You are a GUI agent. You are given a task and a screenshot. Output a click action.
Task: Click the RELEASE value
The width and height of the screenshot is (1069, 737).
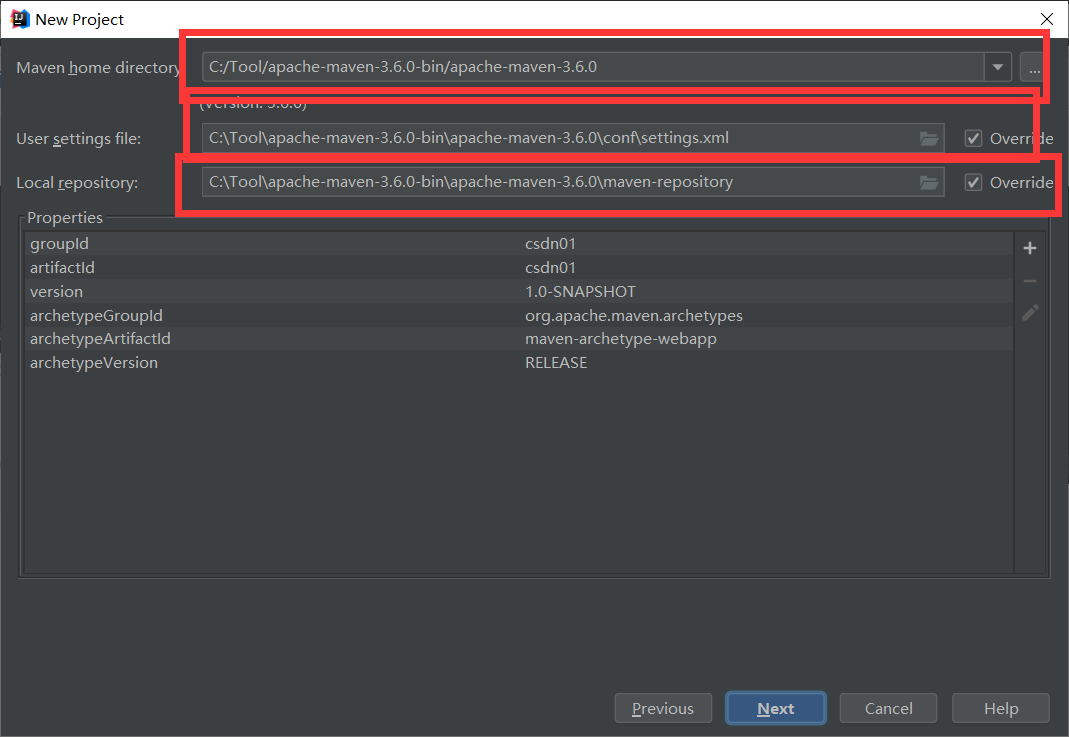(556, 363)
